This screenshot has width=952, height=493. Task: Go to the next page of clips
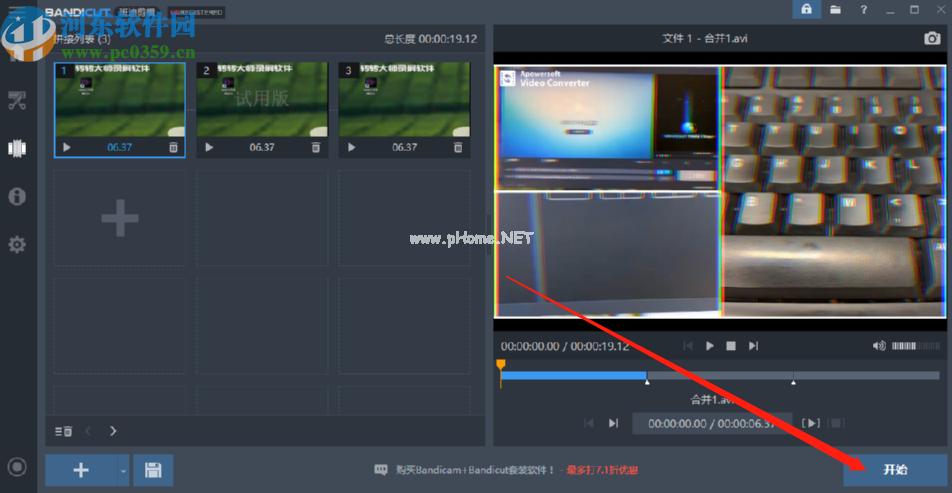(113, 431)
